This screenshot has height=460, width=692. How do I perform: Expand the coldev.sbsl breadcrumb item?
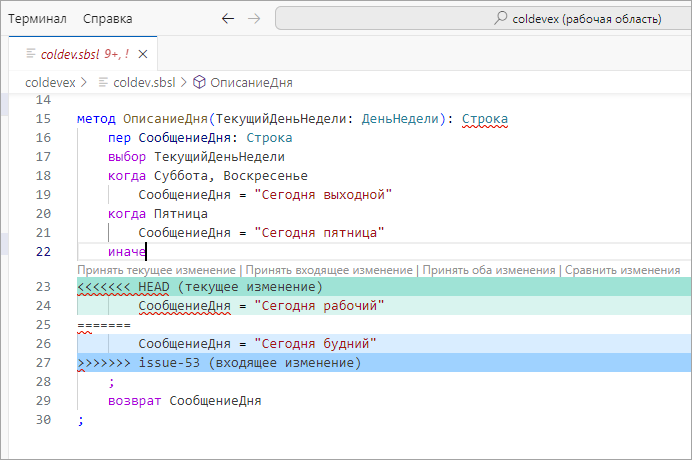point(145,83)
